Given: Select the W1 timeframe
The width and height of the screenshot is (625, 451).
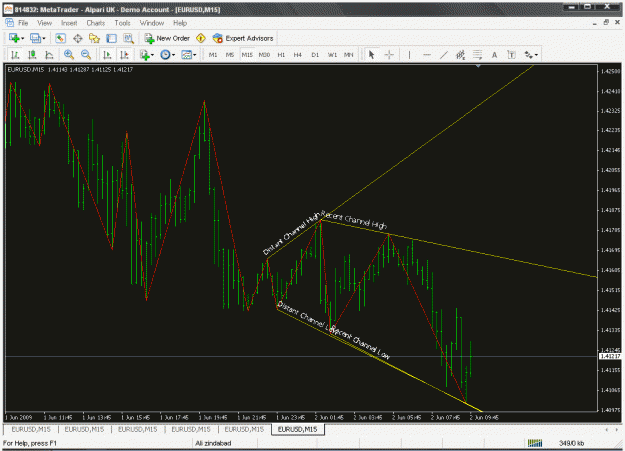Looking at the screenshot, I should [332, 55].
